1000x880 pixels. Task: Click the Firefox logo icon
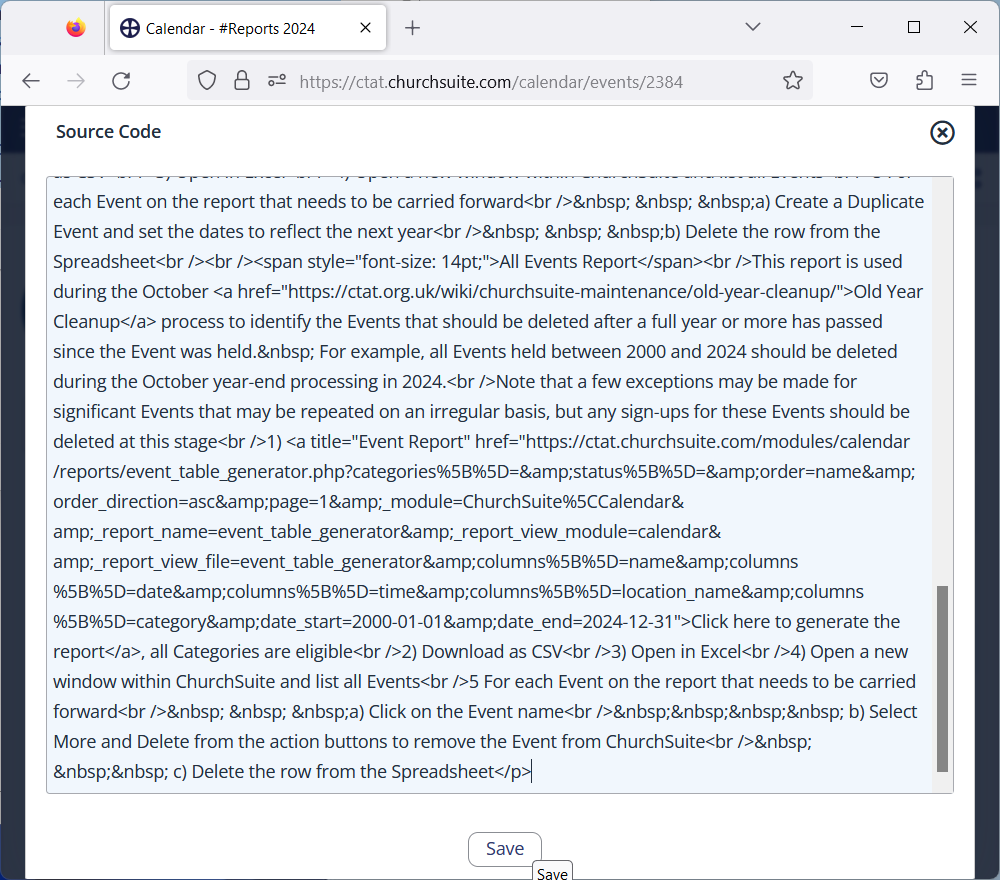(x=76, y=28)
